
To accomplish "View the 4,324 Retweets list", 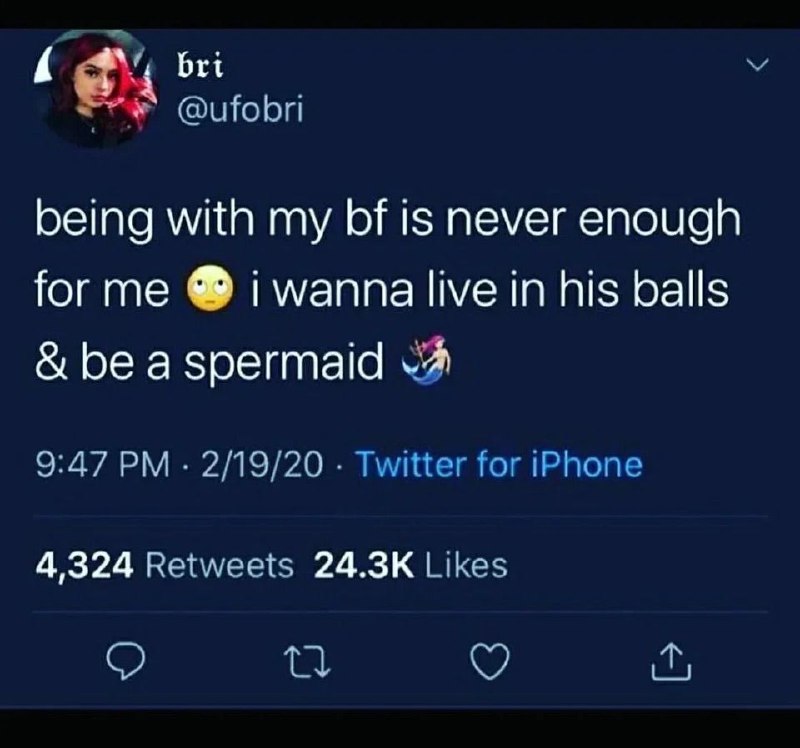I will 164,565.
